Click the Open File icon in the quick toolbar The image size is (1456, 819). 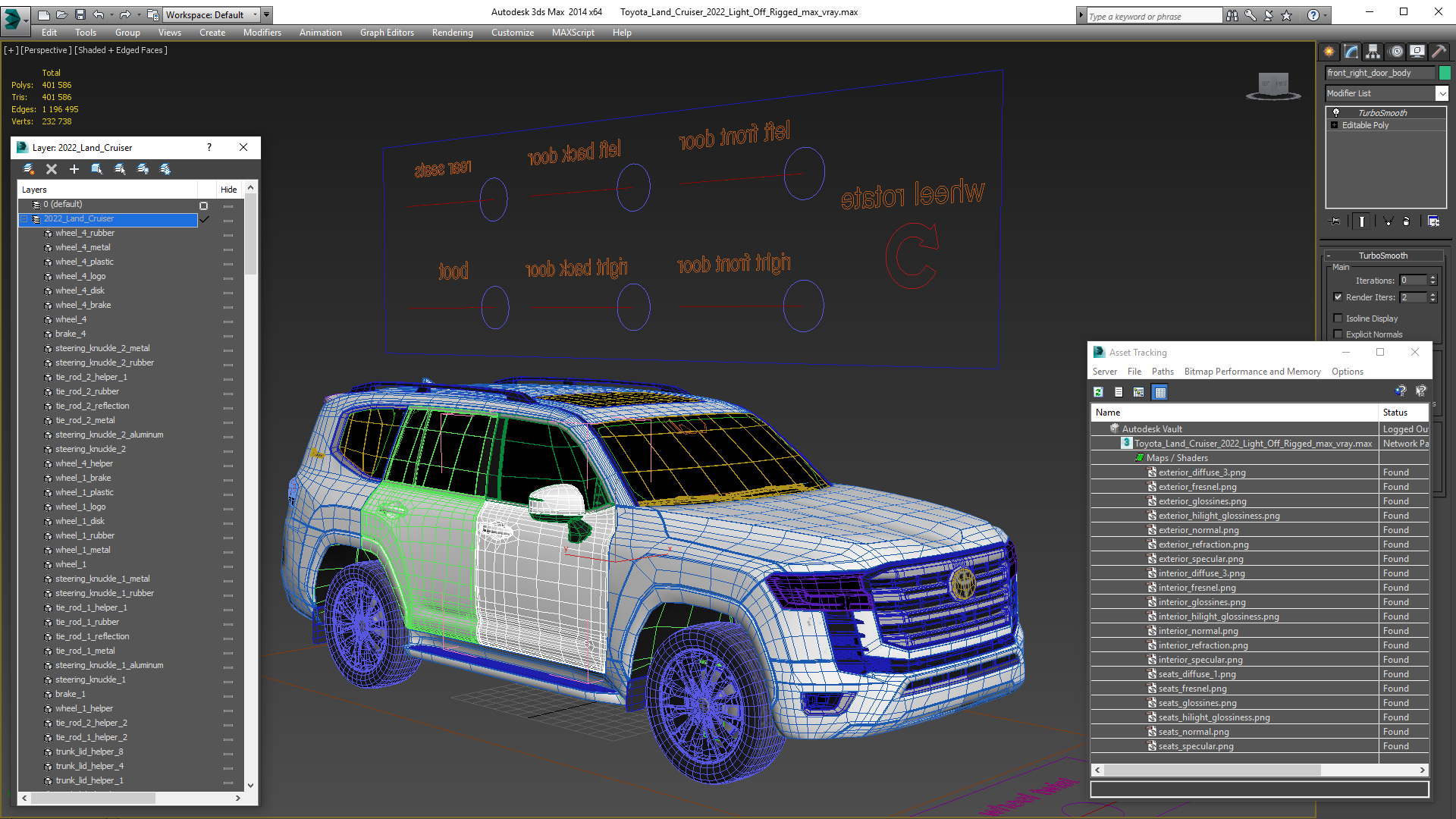(61, 14)
